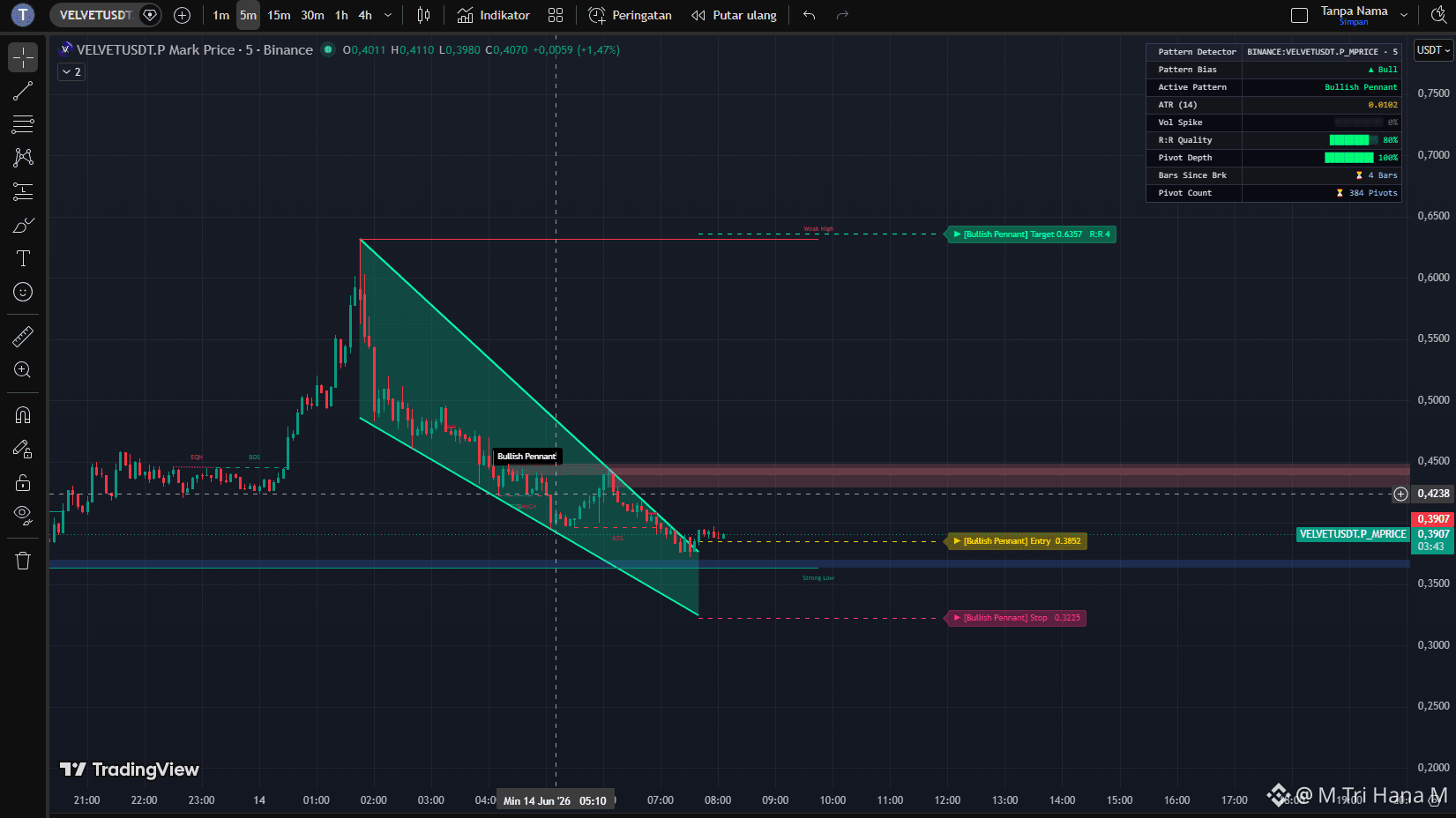
Task: Open the Tanpa Nama layout name
Action: (x=1354, y=11)
